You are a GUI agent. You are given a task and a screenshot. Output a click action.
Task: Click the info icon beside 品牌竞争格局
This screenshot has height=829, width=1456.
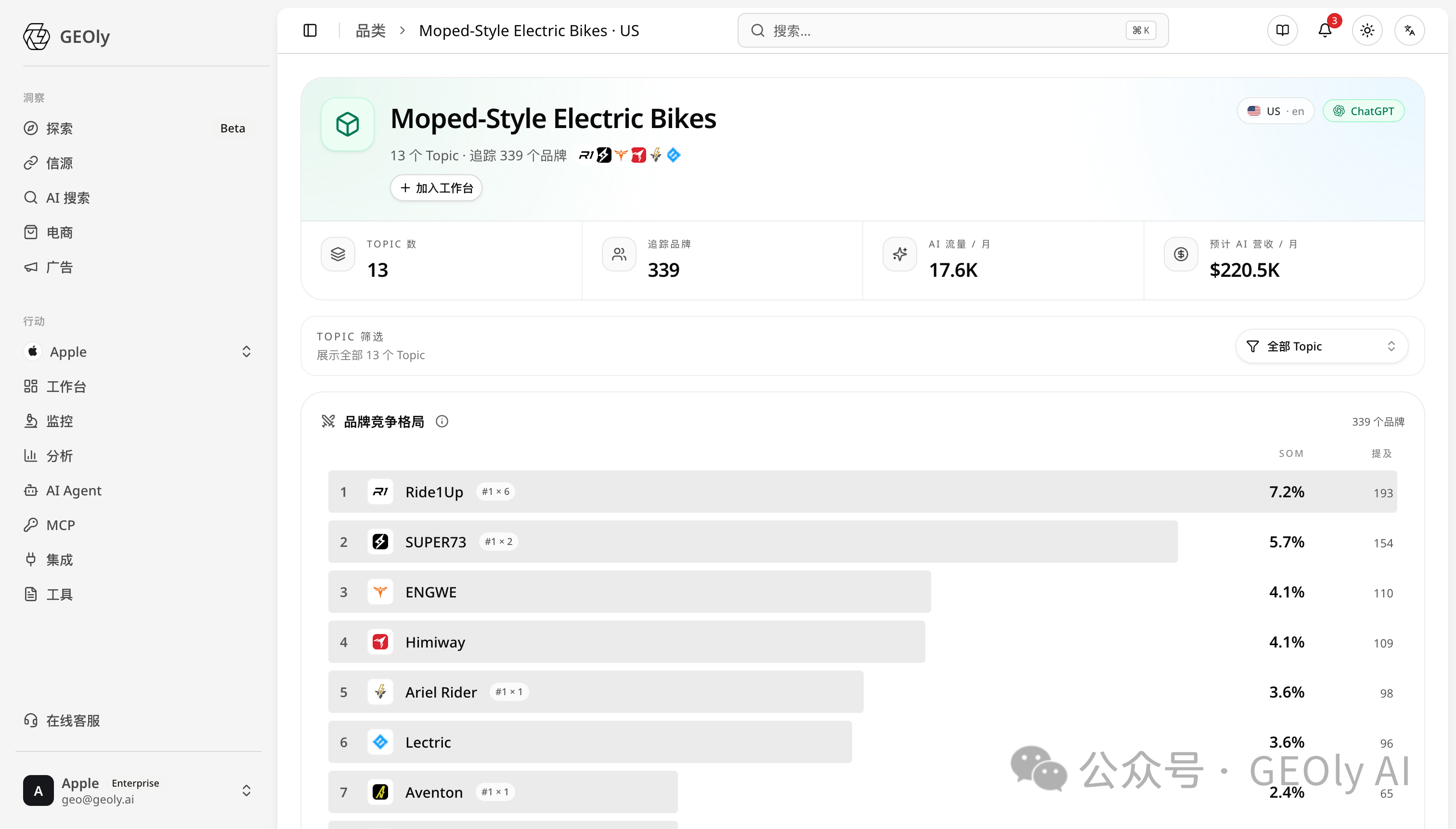click(x=442, y=421)
